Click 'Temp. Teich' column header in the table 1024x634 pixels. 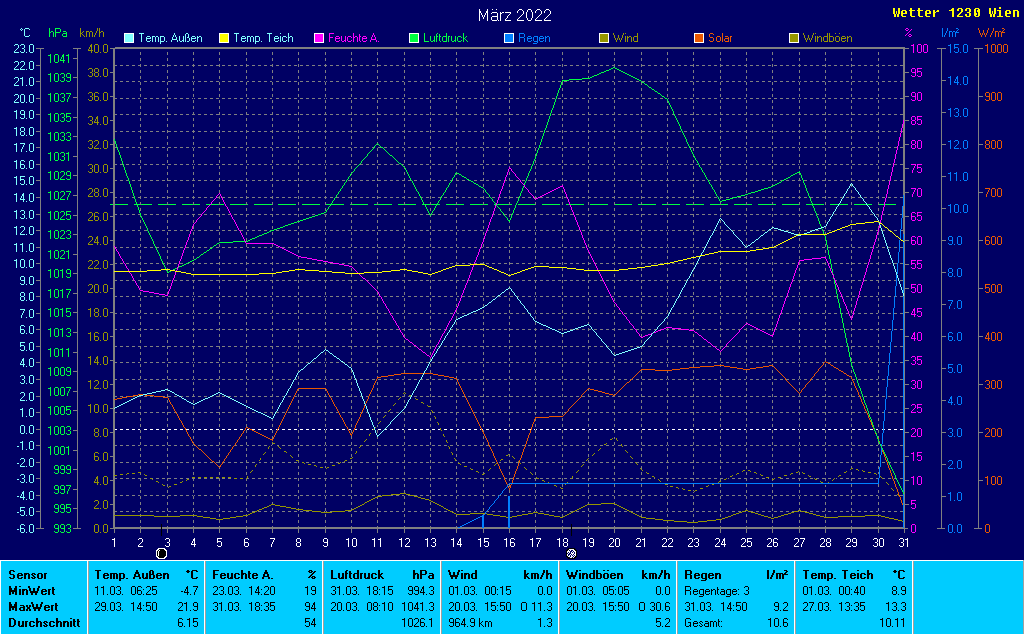click(x=838, y=575)
